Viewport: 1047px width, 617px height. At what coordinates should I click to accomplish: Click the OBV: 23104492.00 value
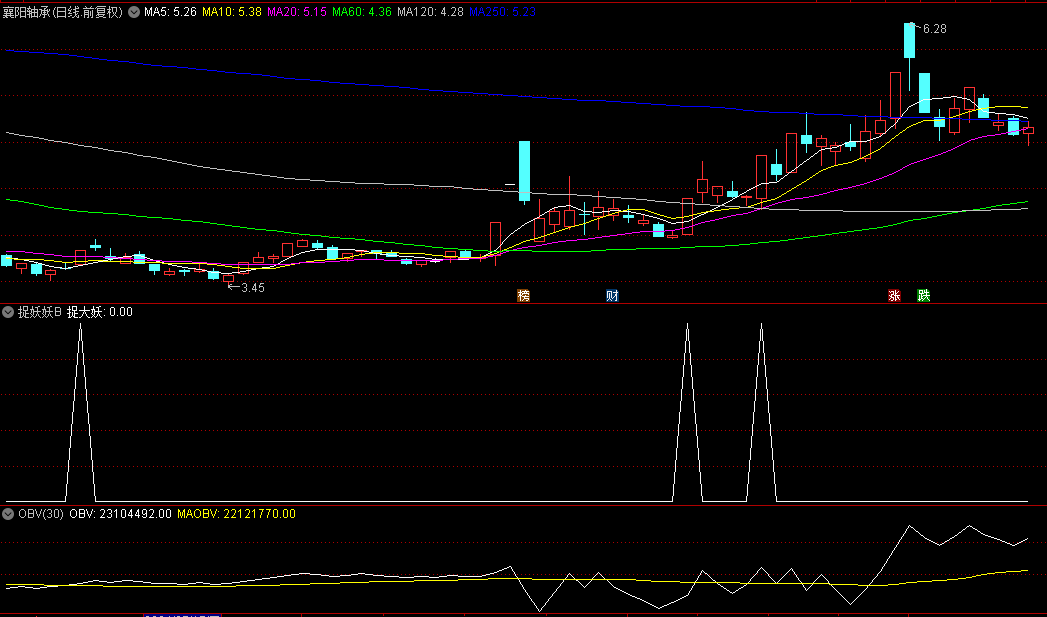[120, 513]
